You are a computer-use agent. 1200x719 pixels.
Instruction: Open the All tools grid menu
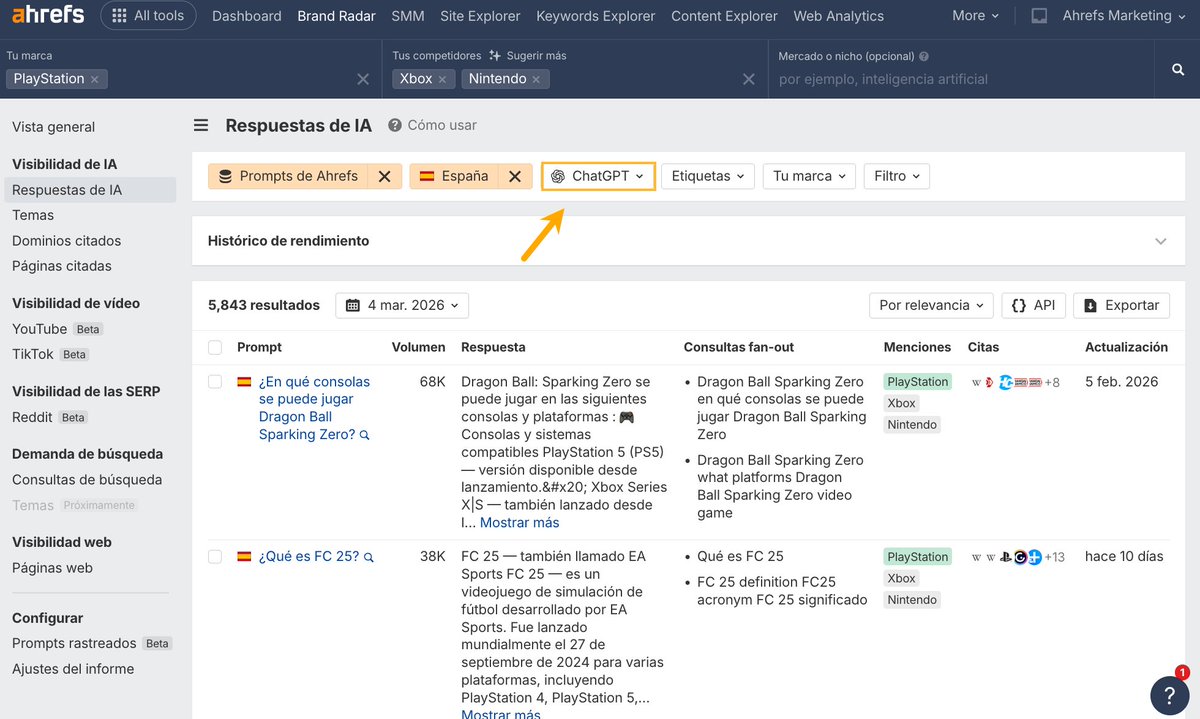[148, 16]
